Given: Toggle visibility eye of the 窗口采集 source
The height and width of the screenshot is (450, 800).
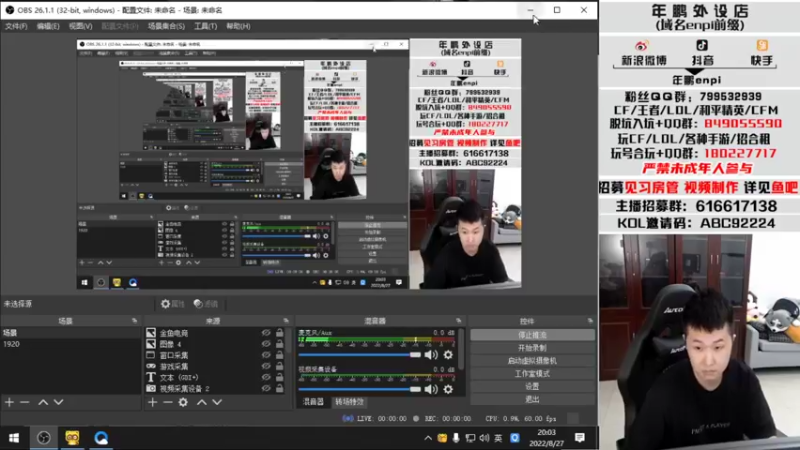Looking at the screenshot, I should coord(266,355).
